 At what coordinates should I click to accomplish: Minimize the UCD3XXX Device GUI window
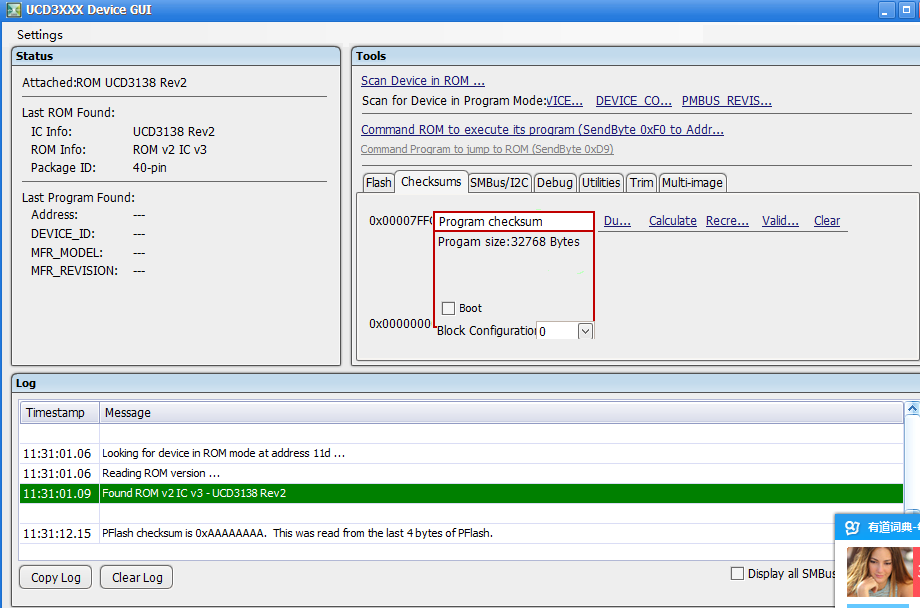pyautogui.click(x=886, y=10)
